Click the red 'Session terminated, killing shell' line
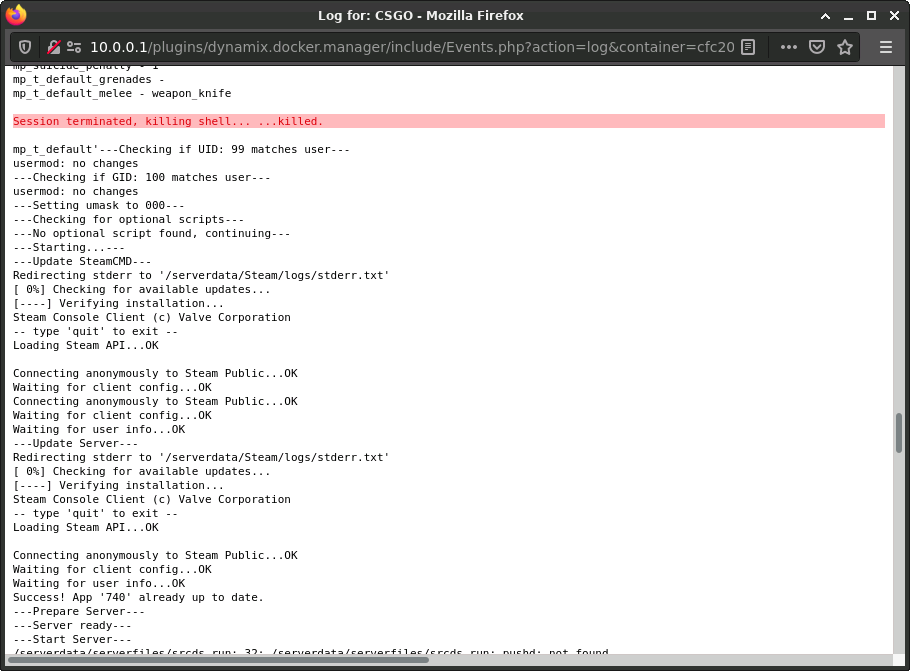 click(x=449, y=121)
